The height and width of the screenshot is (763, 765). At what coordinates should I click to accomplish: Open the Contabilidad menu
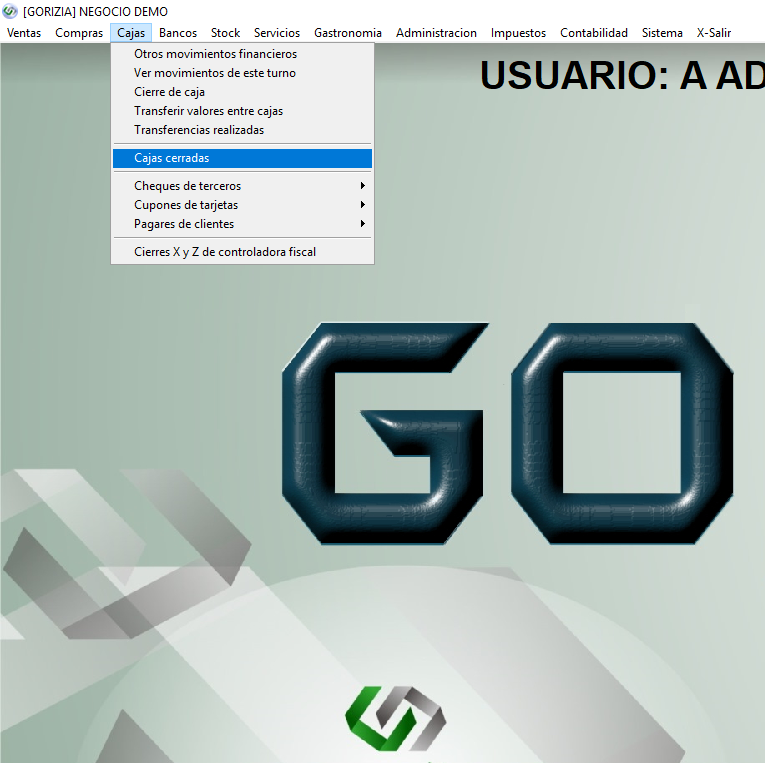(x=594, y=33)
